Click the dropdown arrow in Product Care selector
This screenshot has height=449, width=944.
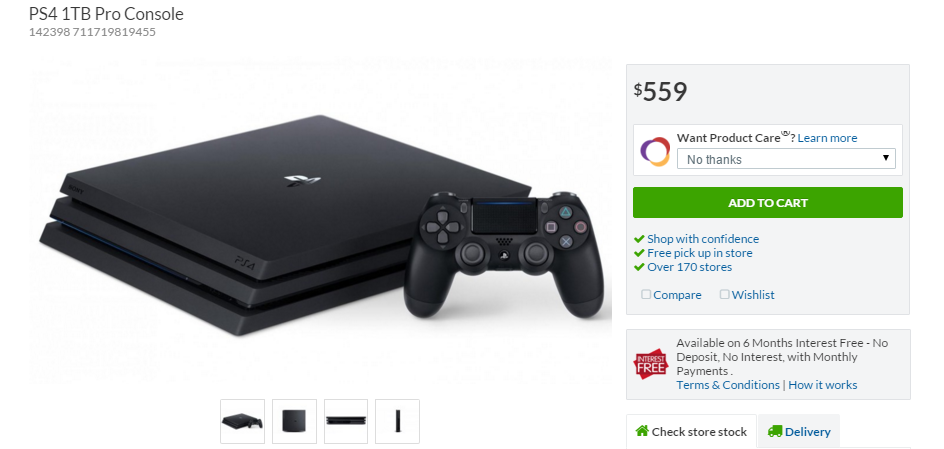tap(886, 158)
